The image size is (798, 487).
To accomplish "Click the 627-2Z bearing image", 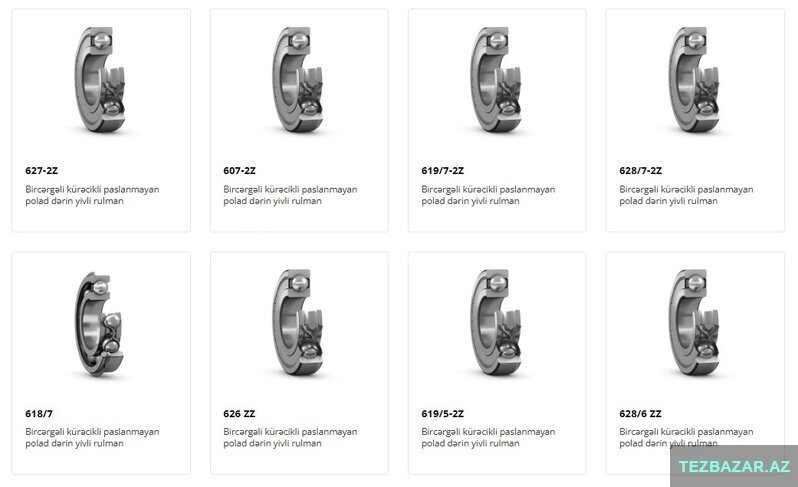I will pos(100,79).
